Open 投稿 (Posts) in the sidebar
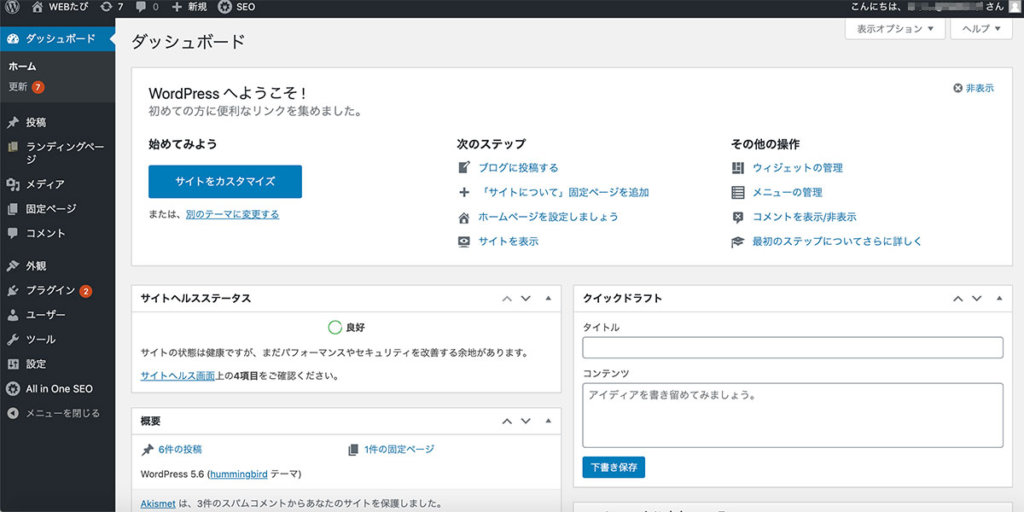1024x512 pixels. [36, 122]
